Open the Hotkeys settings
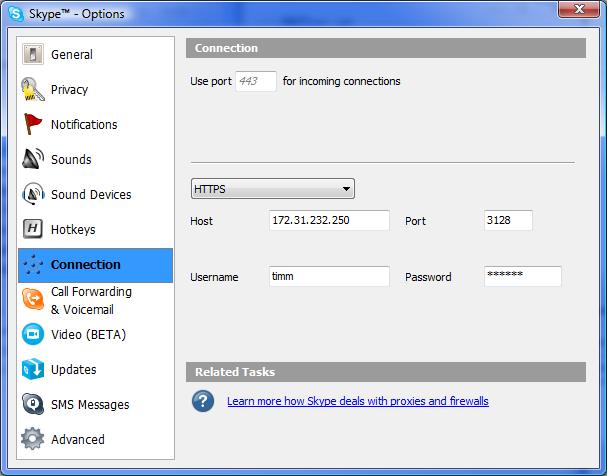608x476 pixels. [95, 229]
